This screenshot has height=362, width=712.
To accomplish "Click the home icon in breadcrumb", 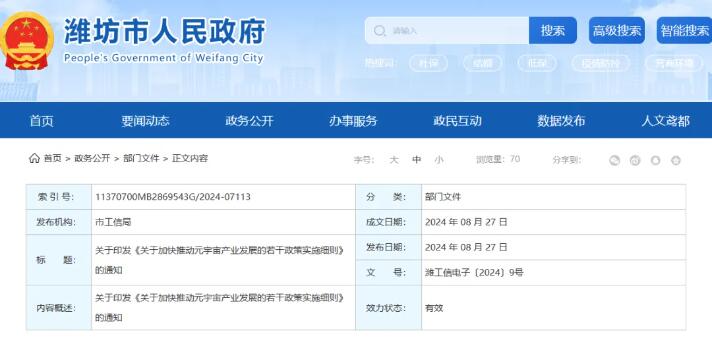I will [x=34, y=158].
